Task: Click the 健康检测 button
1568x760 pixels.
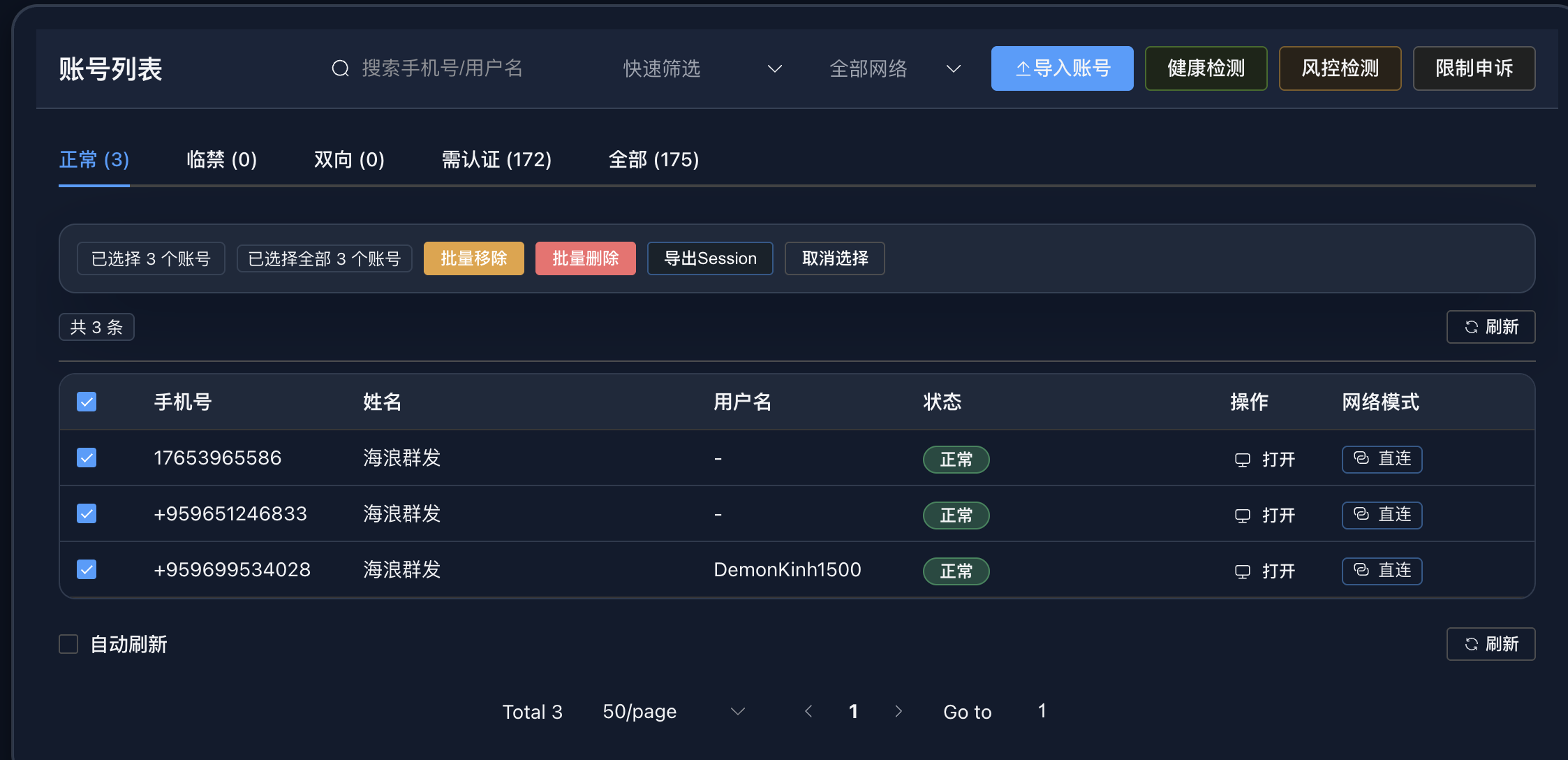Action: (1206, 68)
